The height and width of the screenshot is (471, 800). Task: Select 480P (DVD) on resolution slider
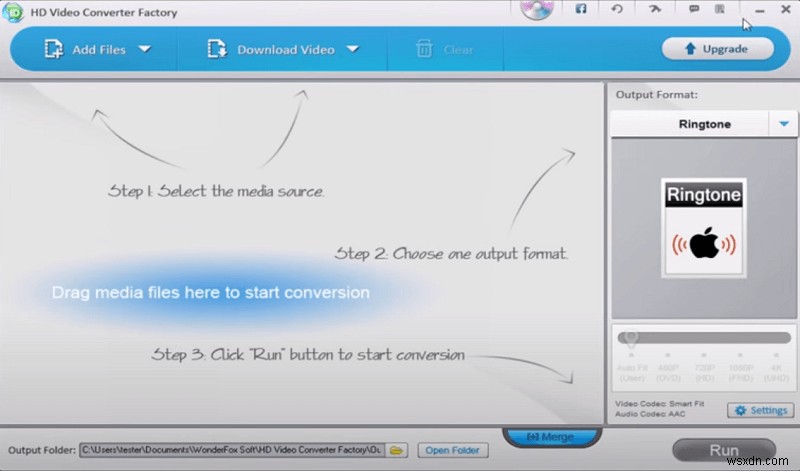(668, 367)
